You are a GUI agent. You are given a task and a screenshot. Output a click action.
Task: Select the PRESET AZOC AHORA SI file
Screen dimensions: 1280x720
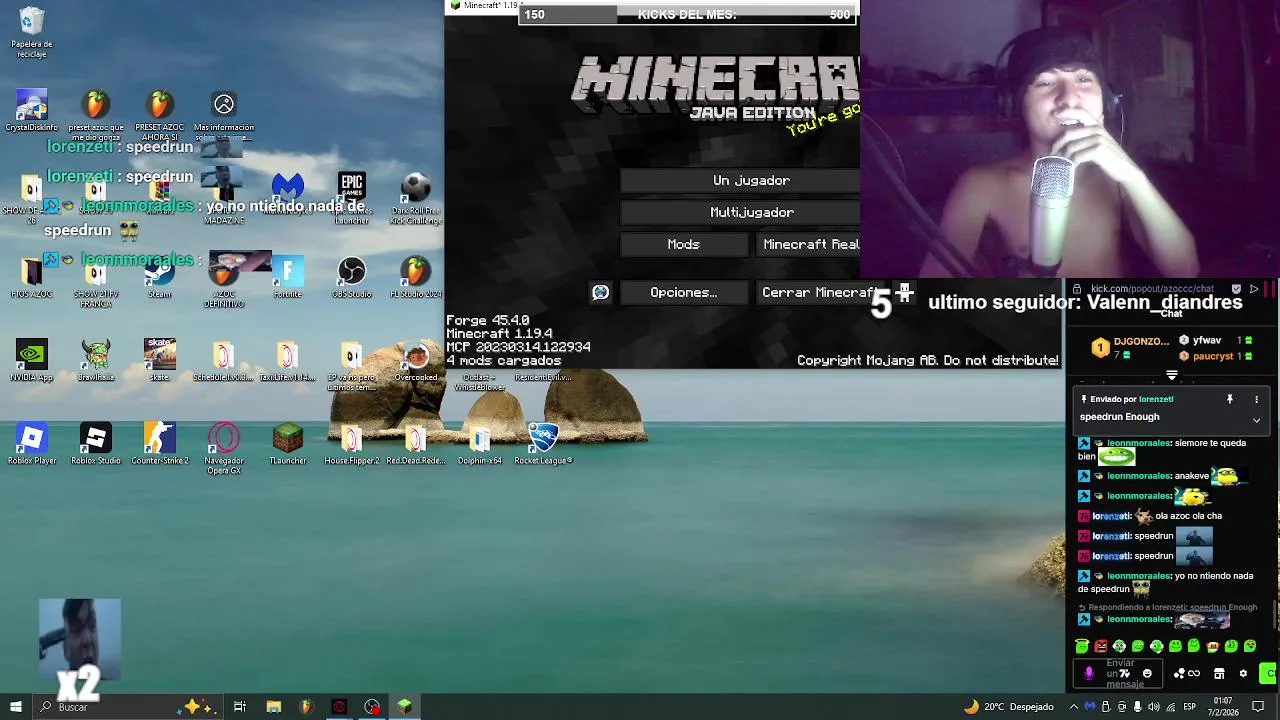pos(160,115)
